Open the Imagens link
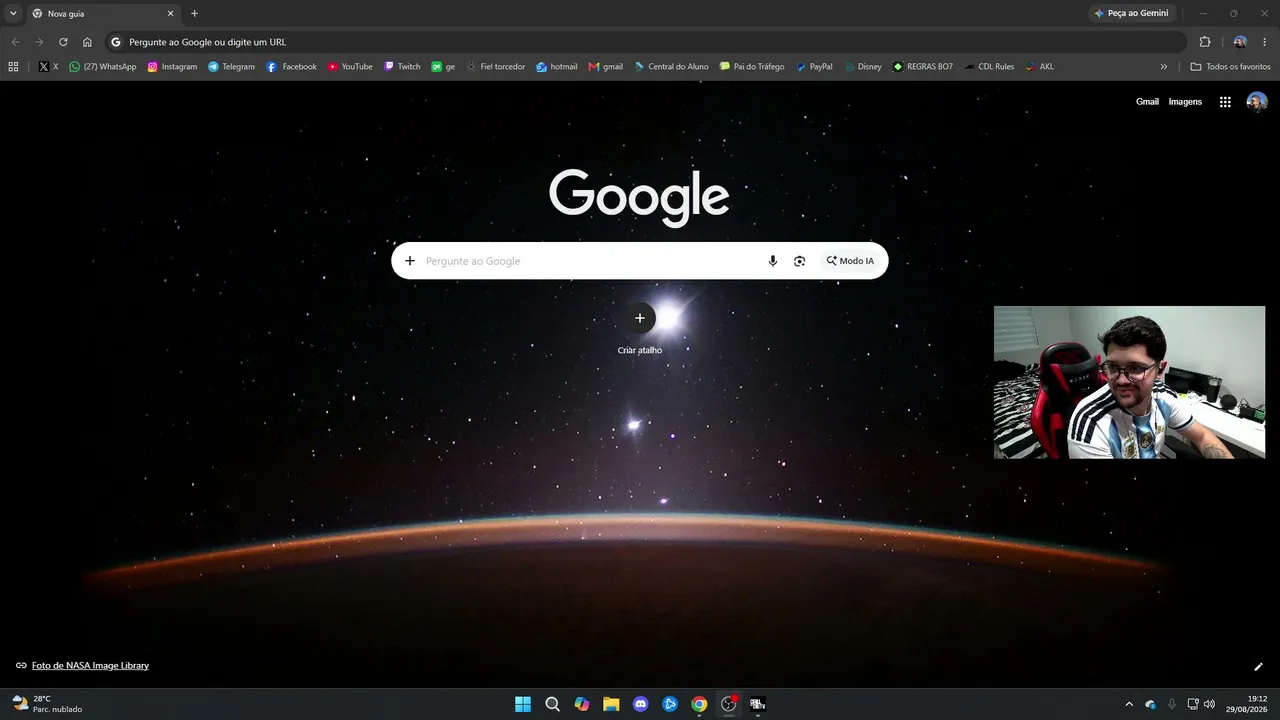 pos(1185,102)
